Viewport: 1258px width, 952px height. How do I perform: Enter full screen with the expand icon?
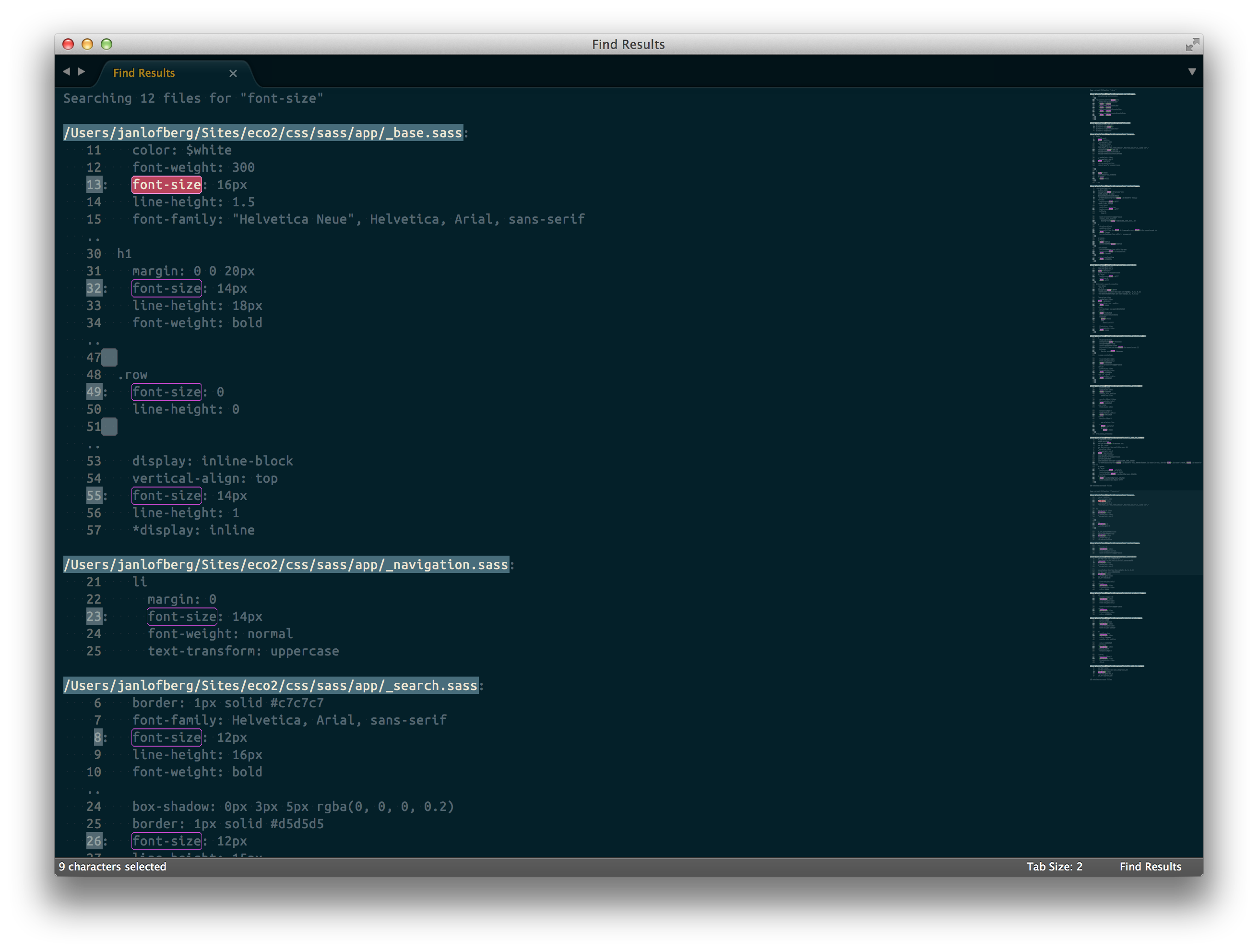click(1192, 45)
